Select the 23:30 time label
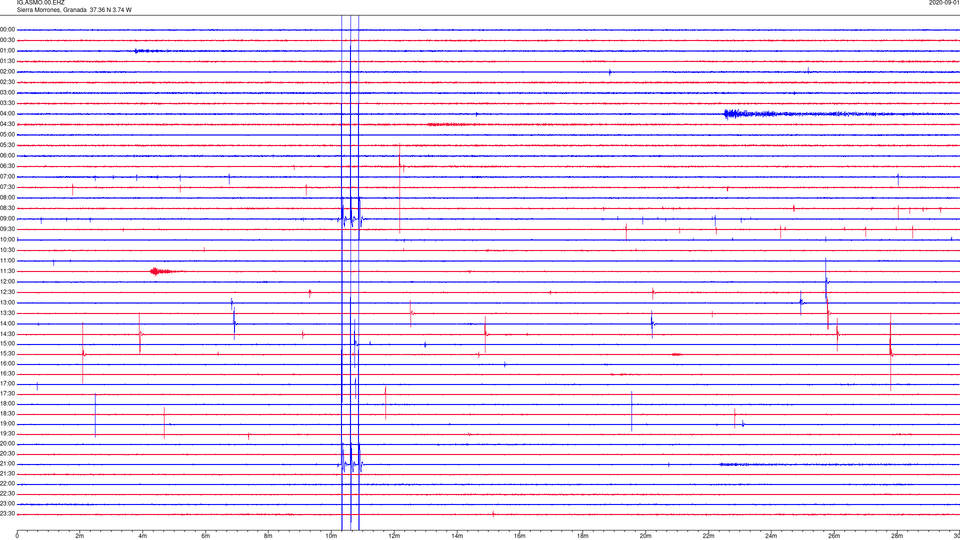Viewport: 960px width, 540px height. 7,514
